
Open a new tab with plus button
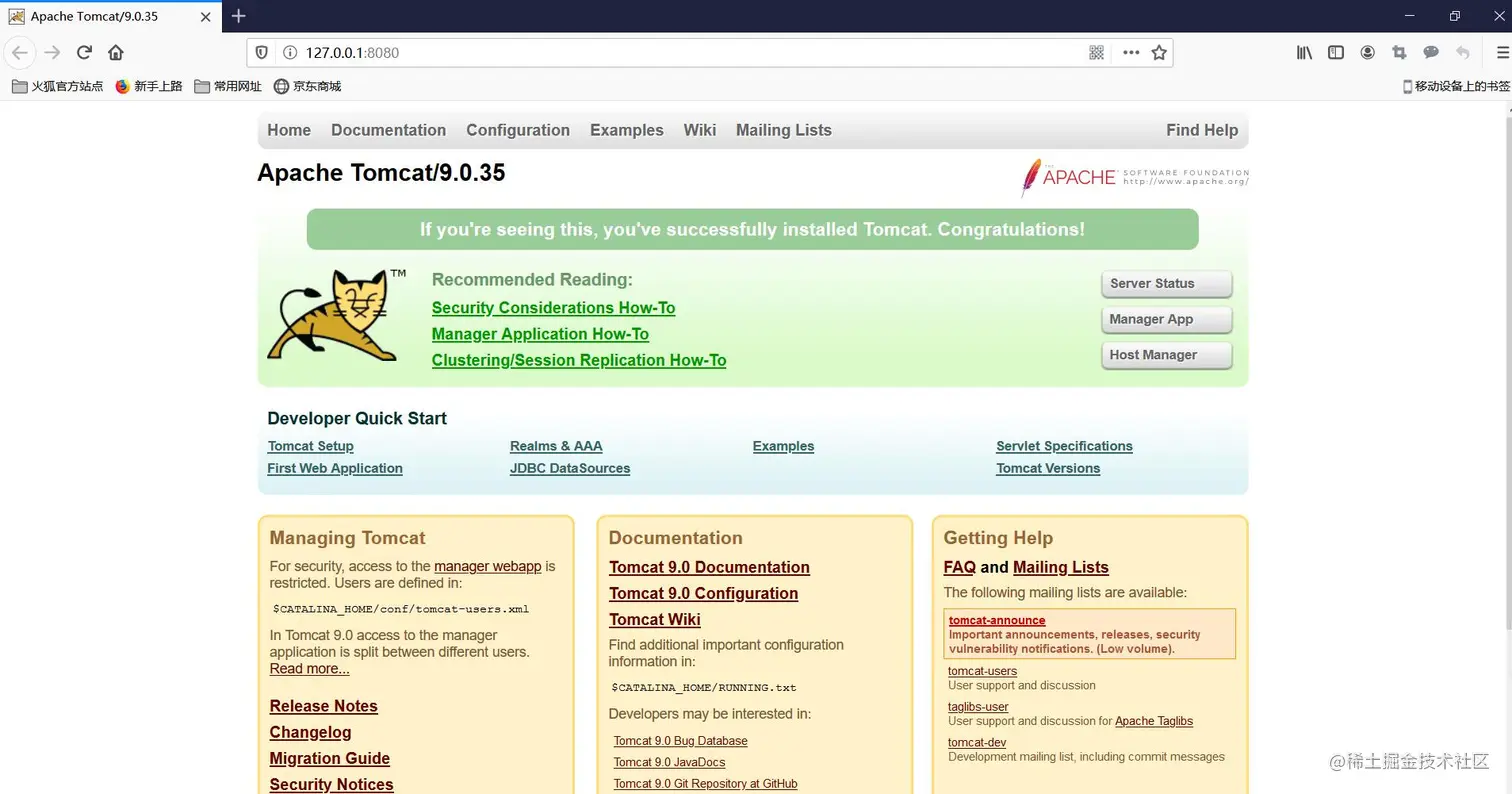click(238, 15)
